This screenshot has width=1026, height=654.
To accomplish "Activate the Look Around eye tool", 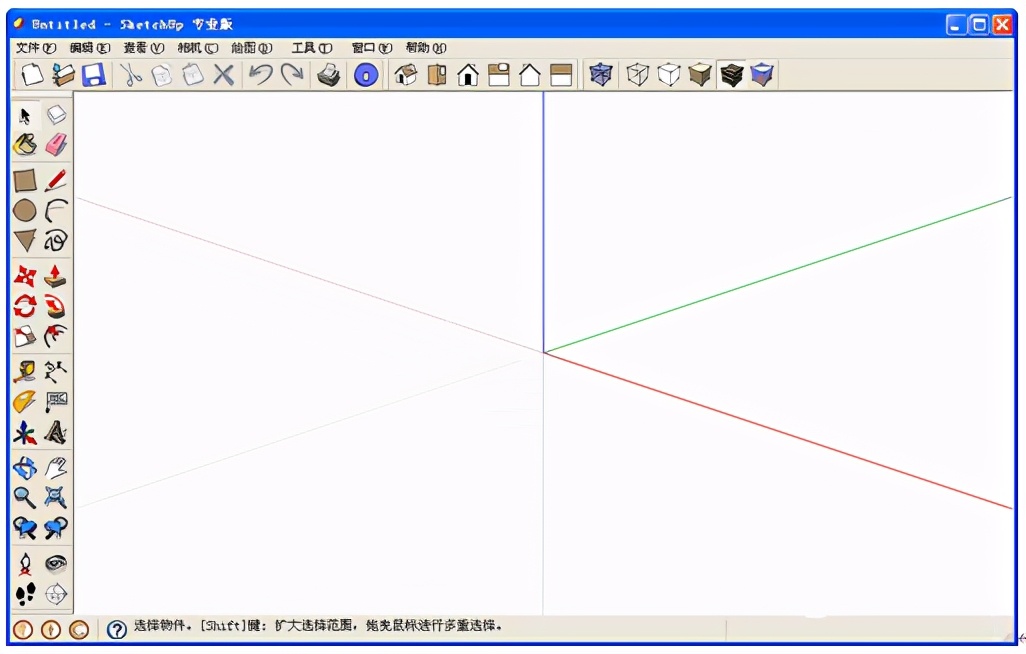I will pos(56,564).
